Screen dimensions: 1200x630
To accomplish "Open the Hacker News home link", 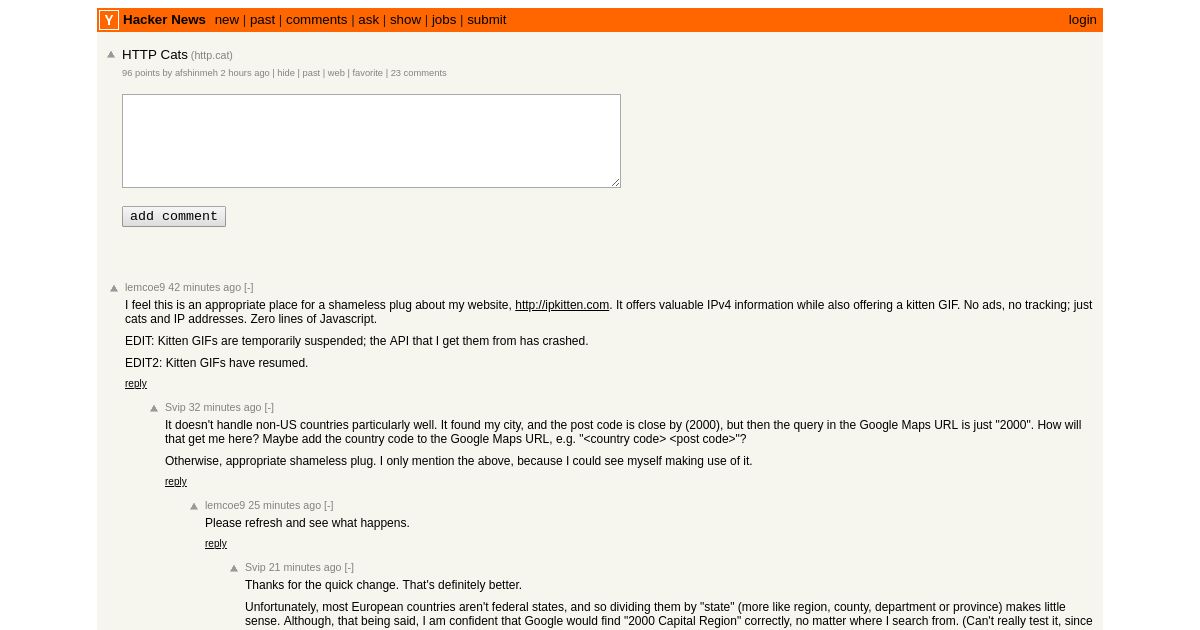I will coord(164,20).
